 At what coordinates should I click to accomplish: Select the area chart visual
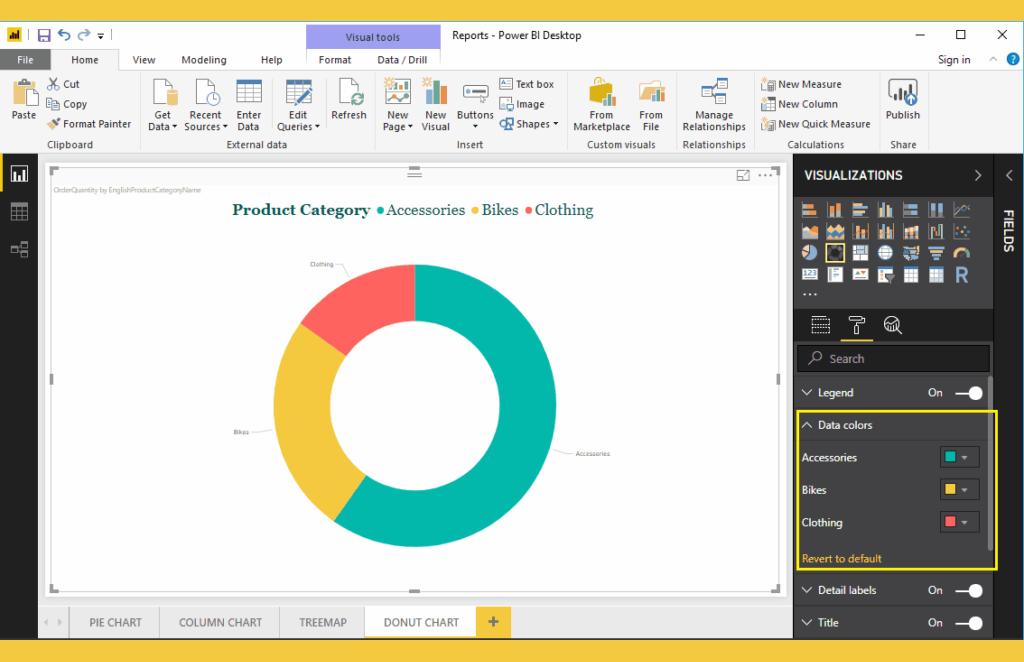[x=809, y=231]
